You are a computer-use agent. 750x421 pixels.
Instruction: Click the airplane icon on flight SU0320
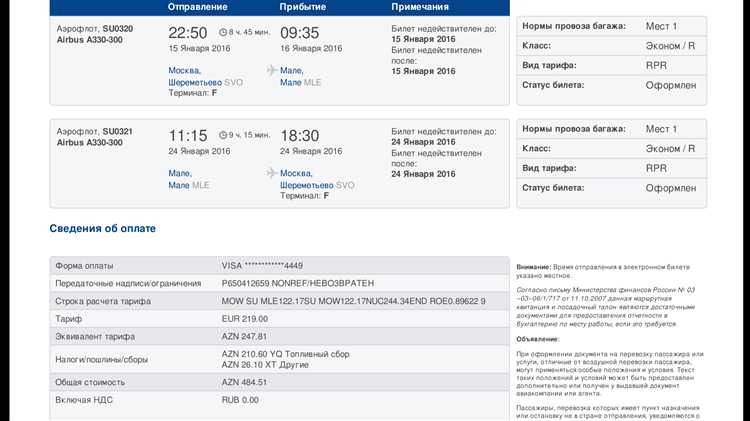tap(271, 70)
